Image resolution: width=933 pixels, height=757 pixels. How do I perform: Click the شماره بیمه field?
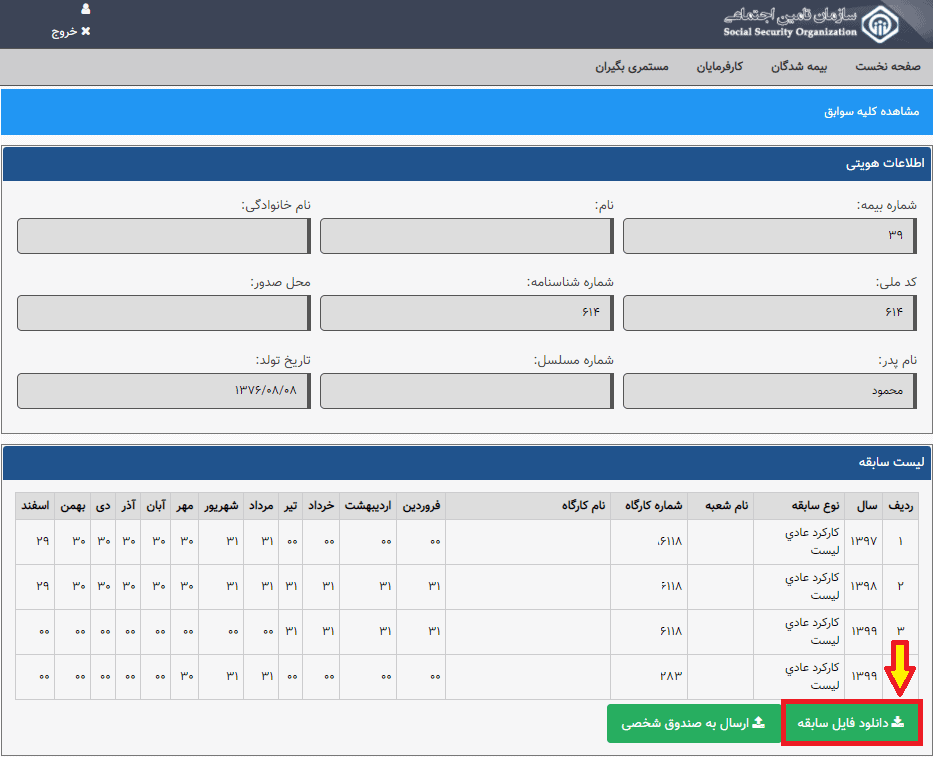(x=769, y=236)
